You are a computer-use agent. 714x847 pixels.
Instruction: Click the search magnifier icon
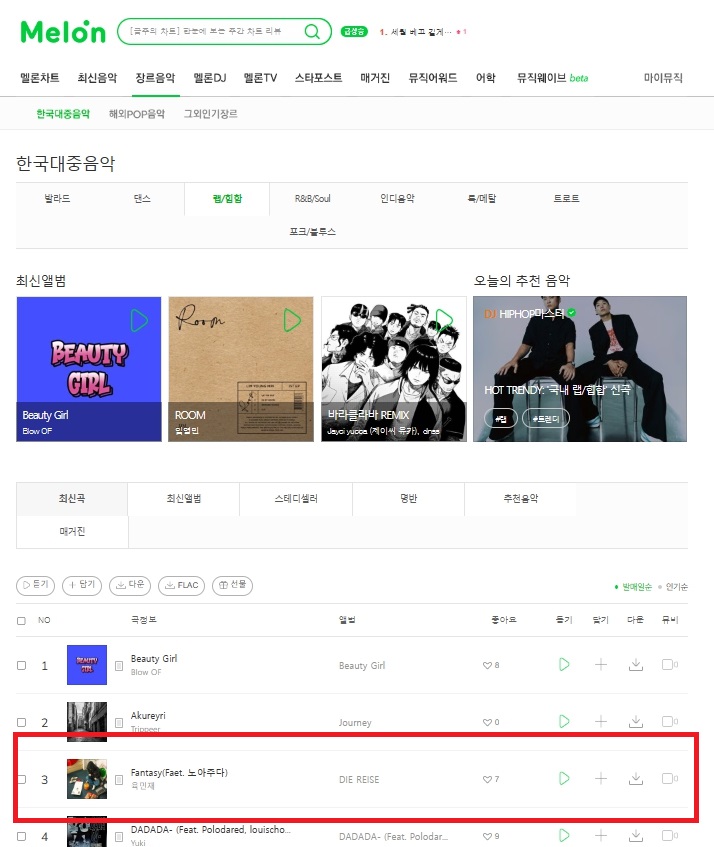(312, 31)
